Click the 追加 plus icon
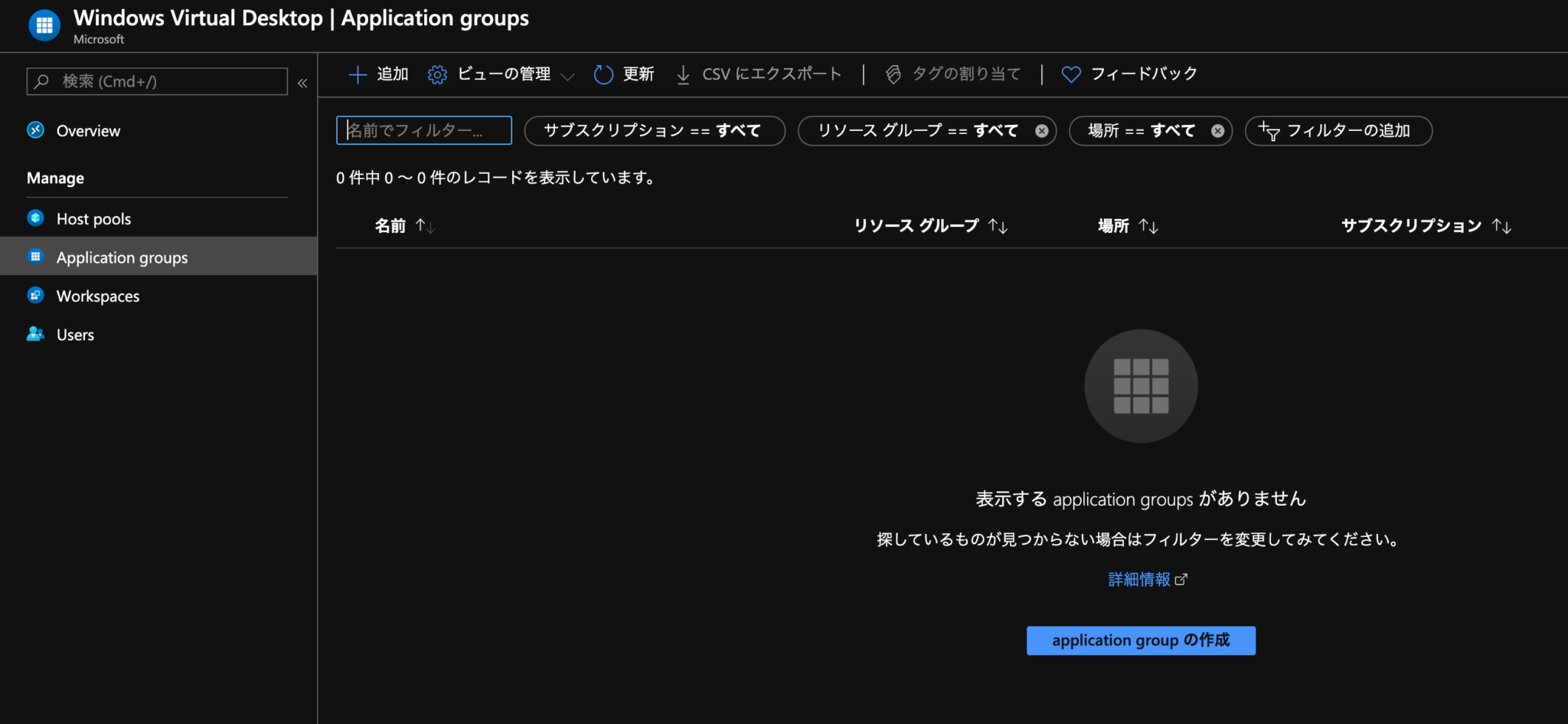The image size is (1568, 724). tap(357, 74)
